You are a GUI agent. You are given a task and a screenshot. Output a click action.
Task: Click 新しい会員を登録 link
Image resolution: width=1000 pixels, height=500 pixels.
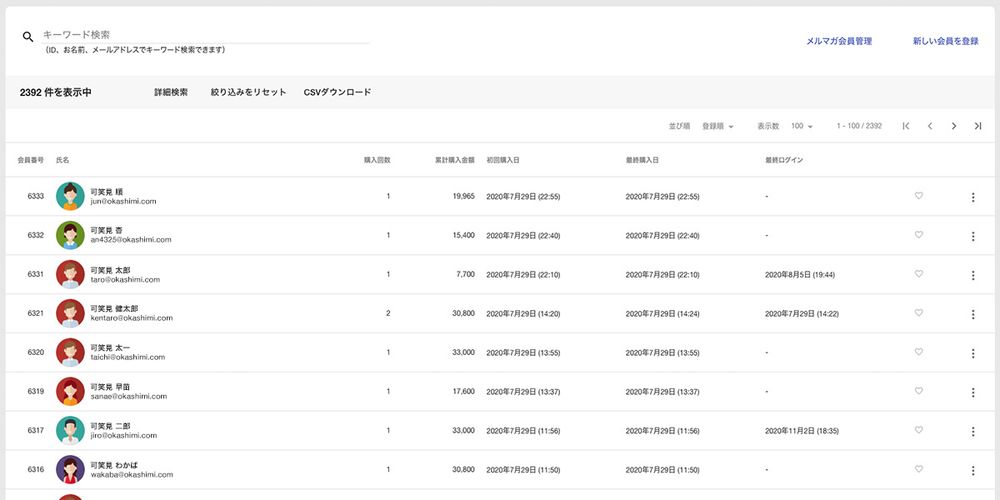(x=945, y=42)
